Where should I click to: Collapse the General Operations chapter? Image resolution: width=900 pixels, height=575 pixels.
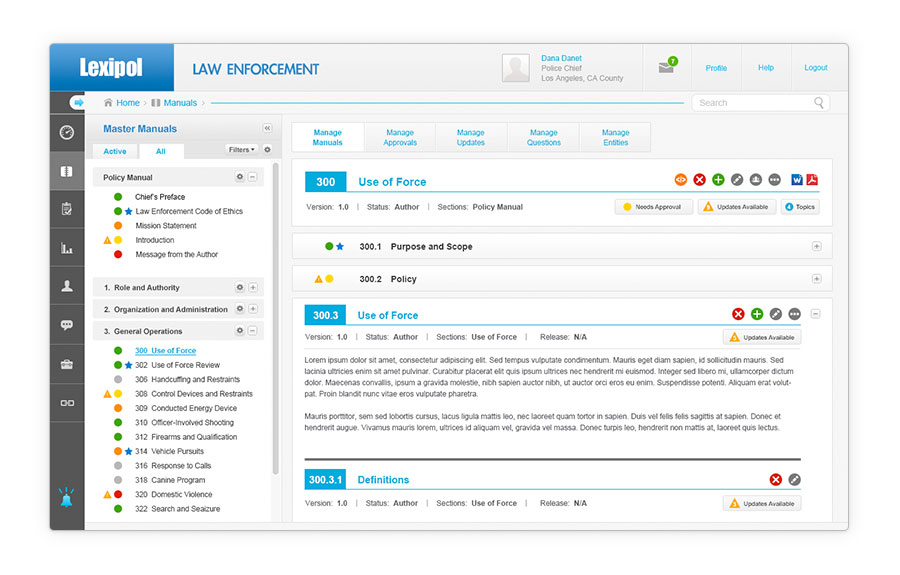click(253, 331)
